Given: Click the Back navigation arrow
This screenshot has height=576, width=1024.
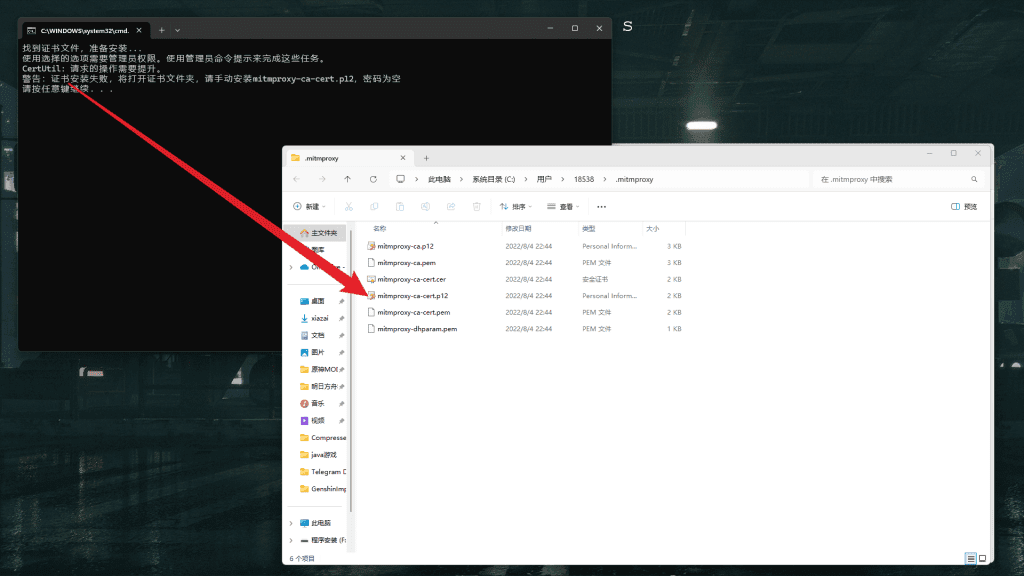Looking at the screenshot, I should coord(297,179).
